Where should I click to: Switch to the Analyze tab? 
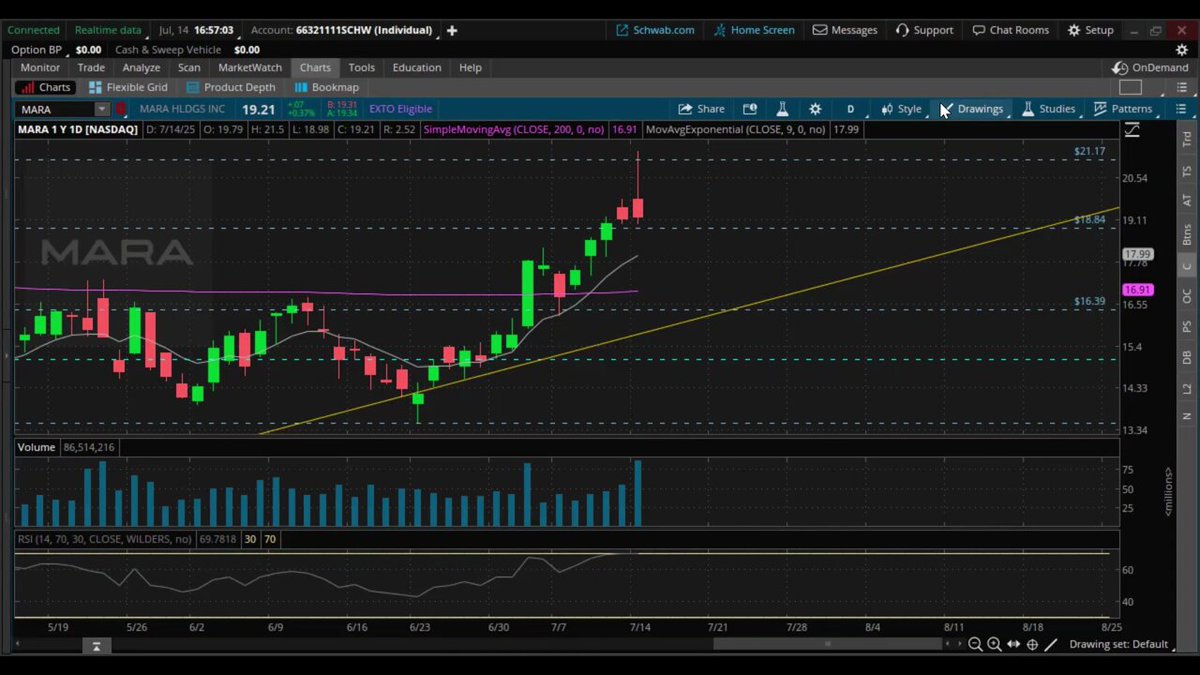141,68
